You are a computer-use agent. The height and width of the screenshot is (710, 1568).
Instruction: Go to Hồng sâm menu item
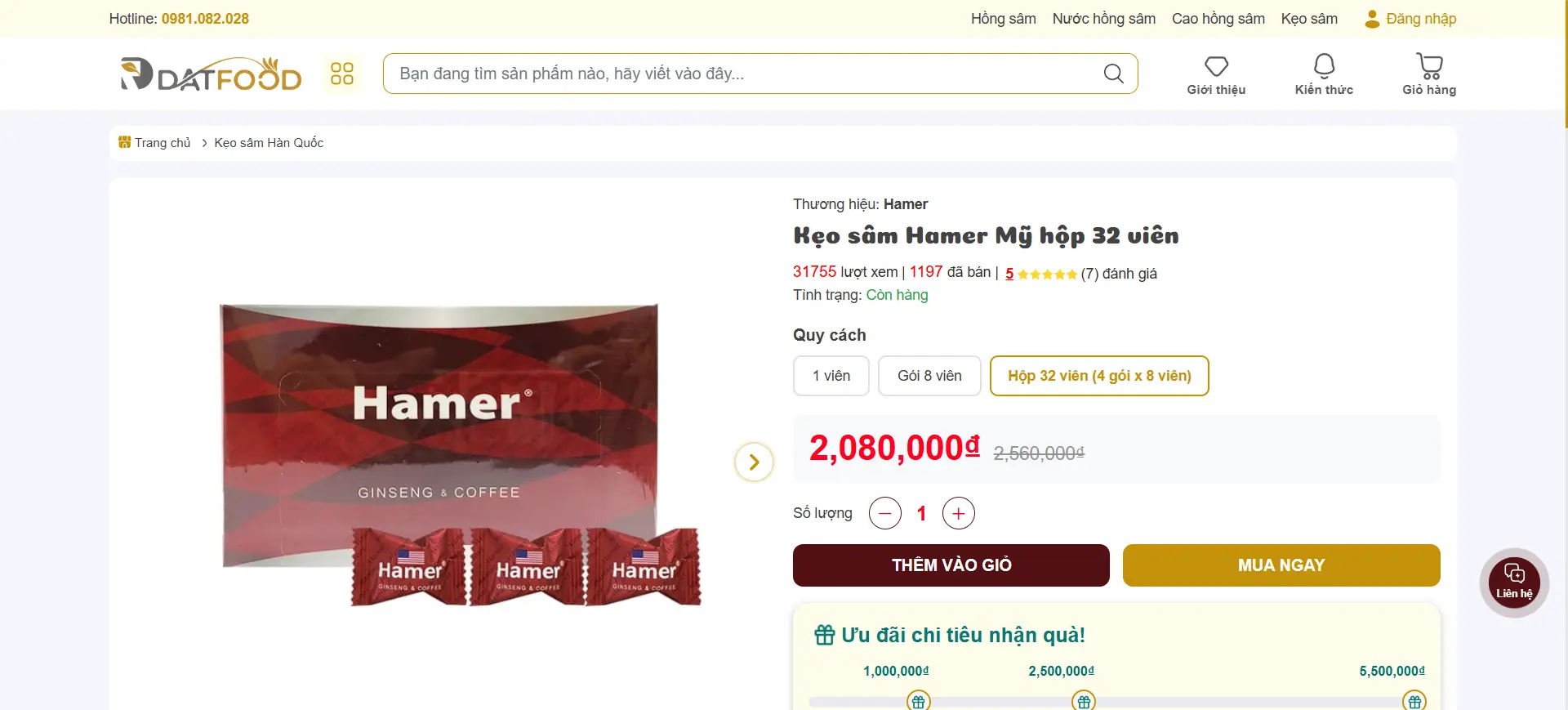pyautogui.click(x=1003, y=19)
